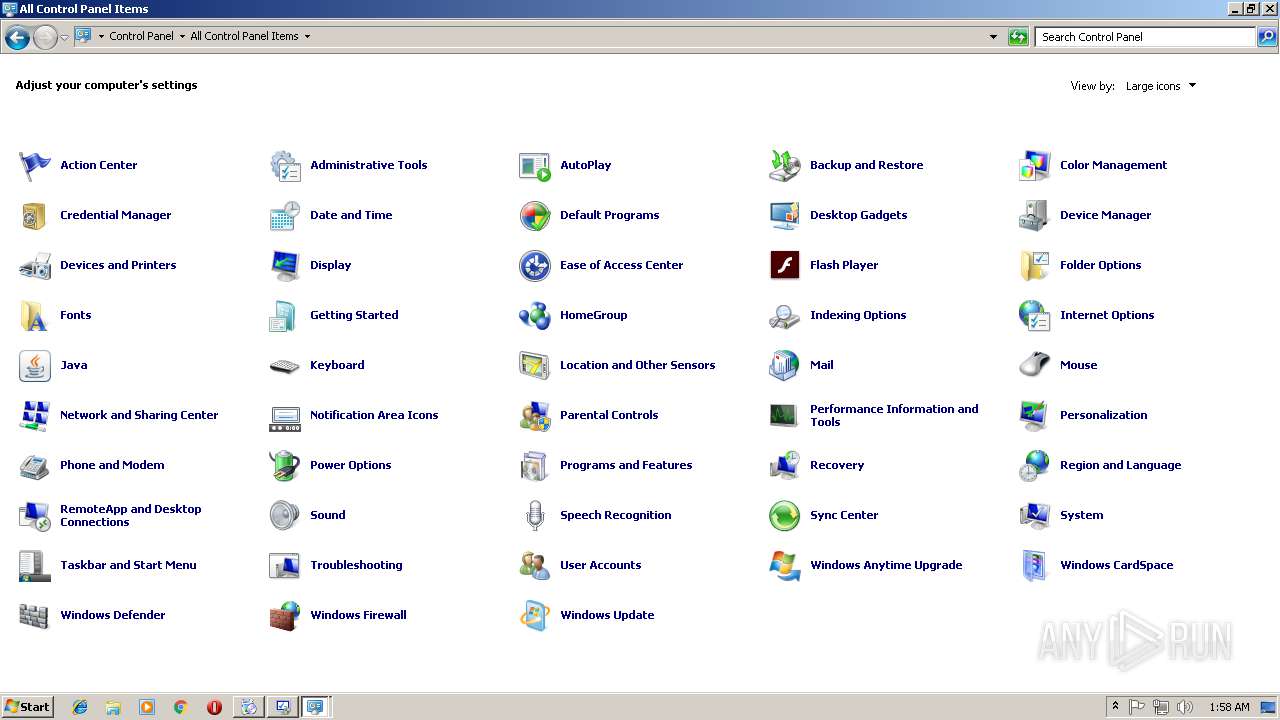This screenshot has height=720, width=1280.
Task: Click the Windows Anytime Upgrade link
Action: coord(886,565)
